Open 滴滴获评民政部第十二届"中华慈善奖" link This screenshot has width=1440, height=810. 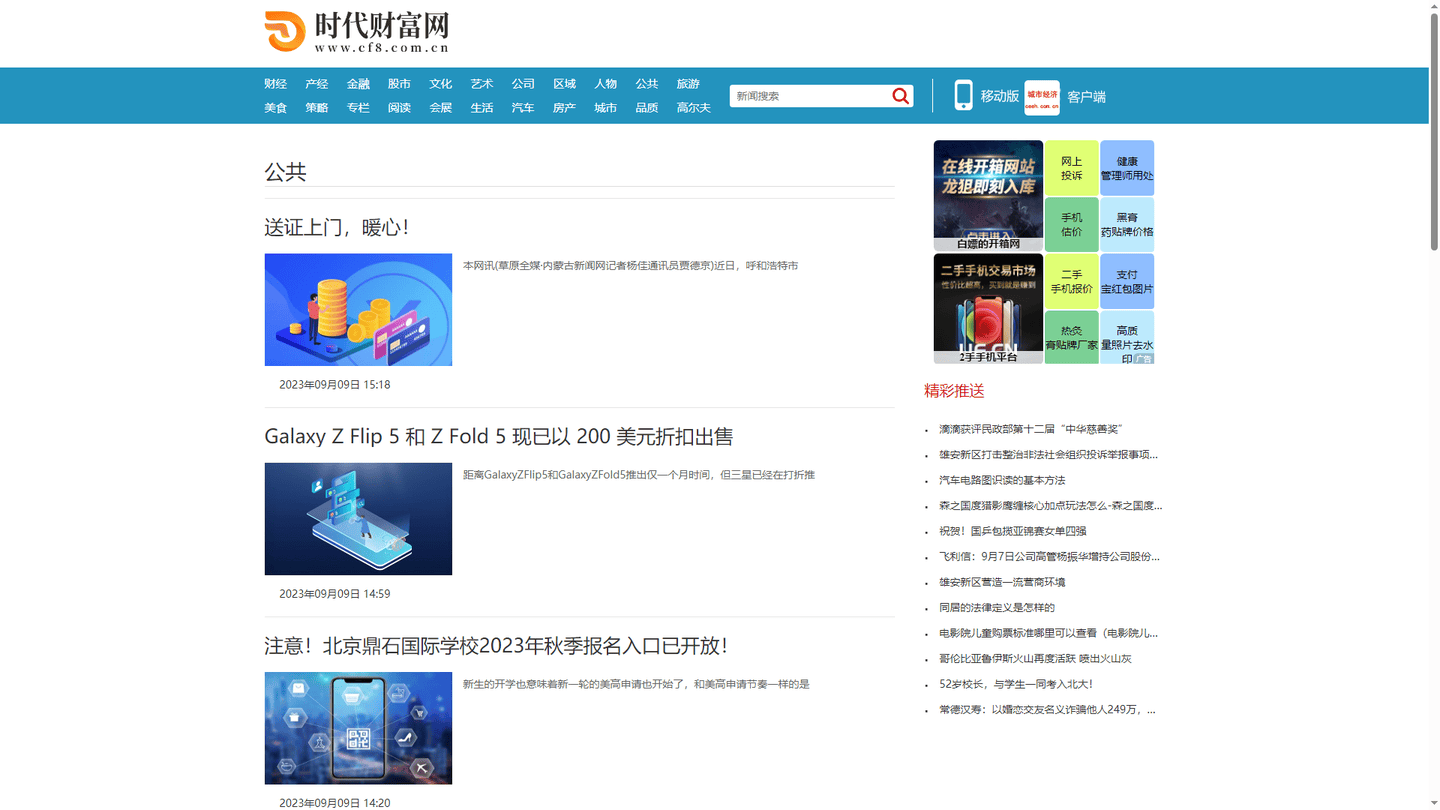[x=1030, y=429]
